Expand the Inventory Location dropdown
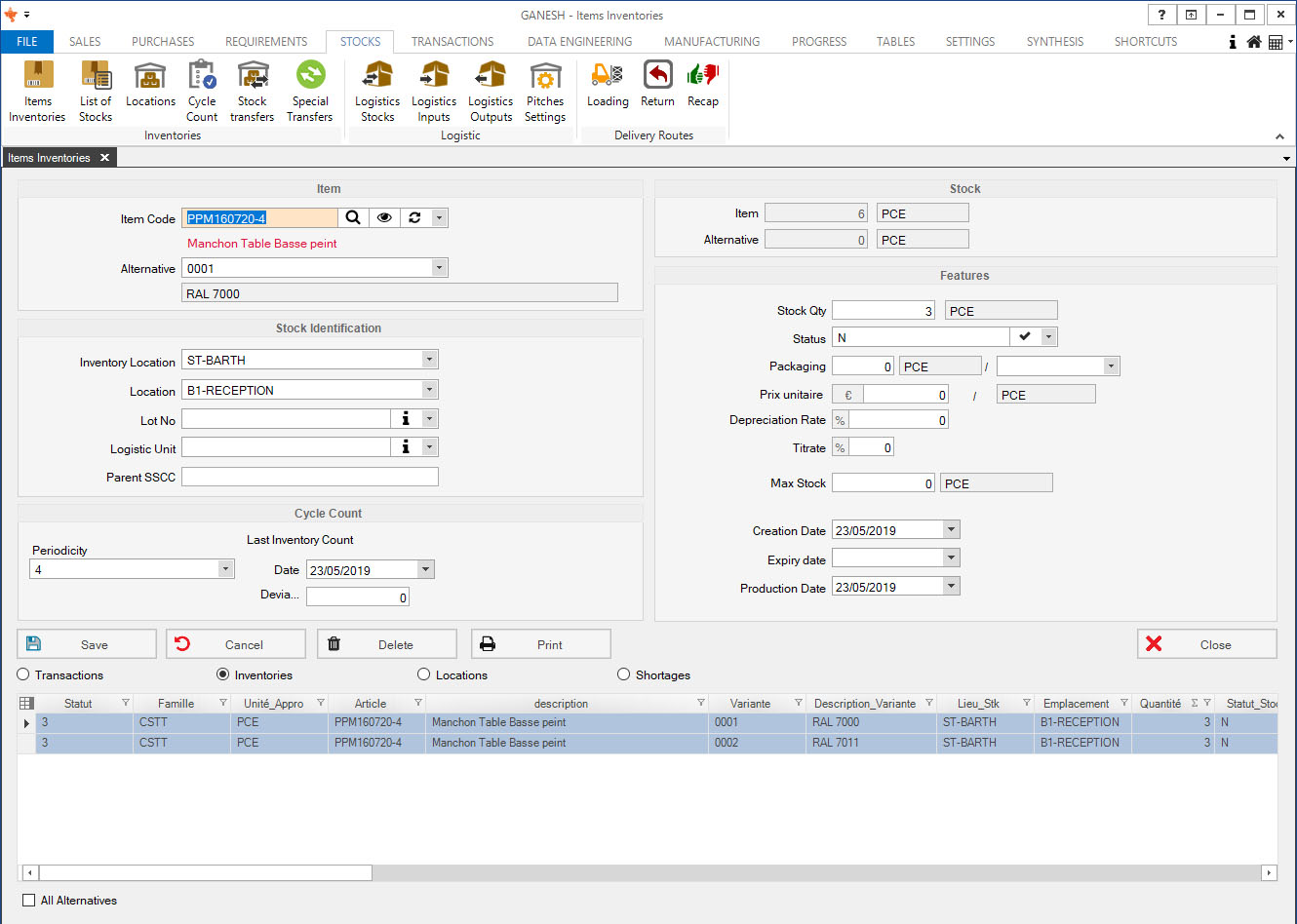Screen dimensions: 1297x924 [x=429, y=360]
